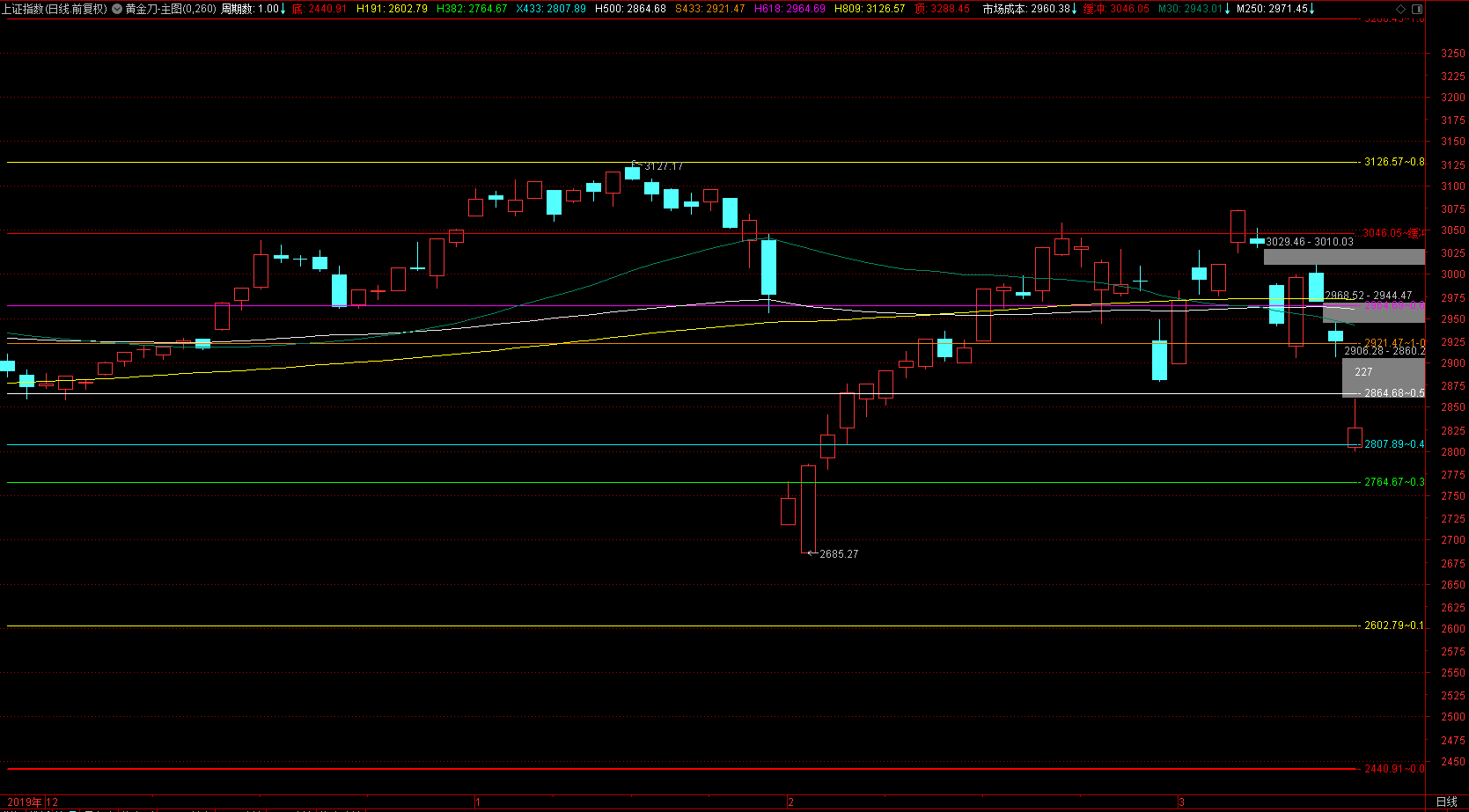Click the 2685.27 low price marker
Viewport: 1469px width, 812px height.
(x=839, y=554)
